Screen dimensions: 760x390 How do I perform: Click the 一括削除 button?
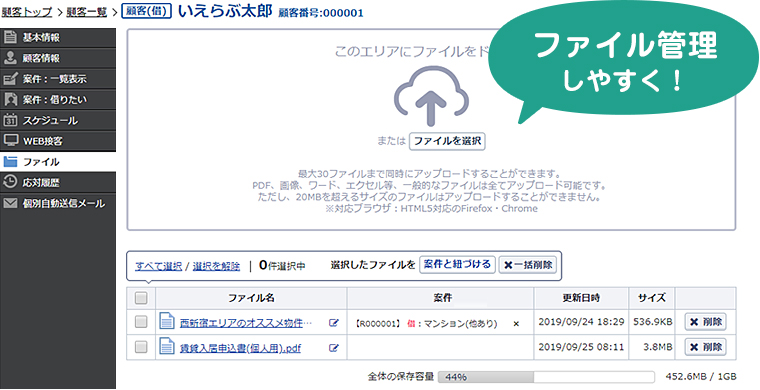(528, 265)
